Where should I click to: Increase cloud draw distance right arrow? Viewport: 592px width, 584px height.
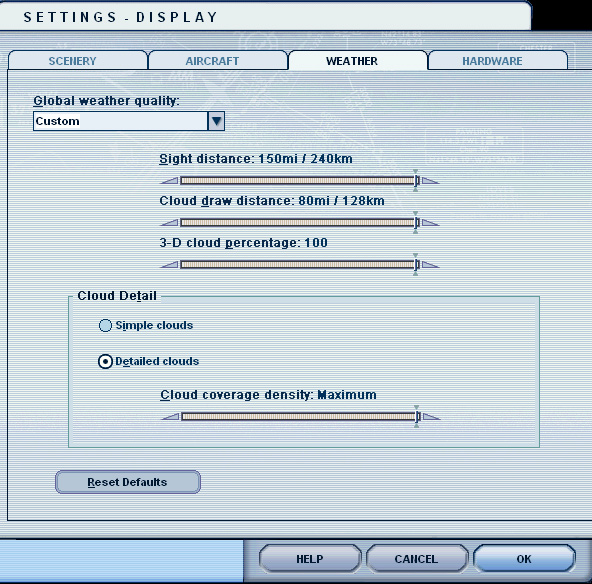click(x=430, y=223)
